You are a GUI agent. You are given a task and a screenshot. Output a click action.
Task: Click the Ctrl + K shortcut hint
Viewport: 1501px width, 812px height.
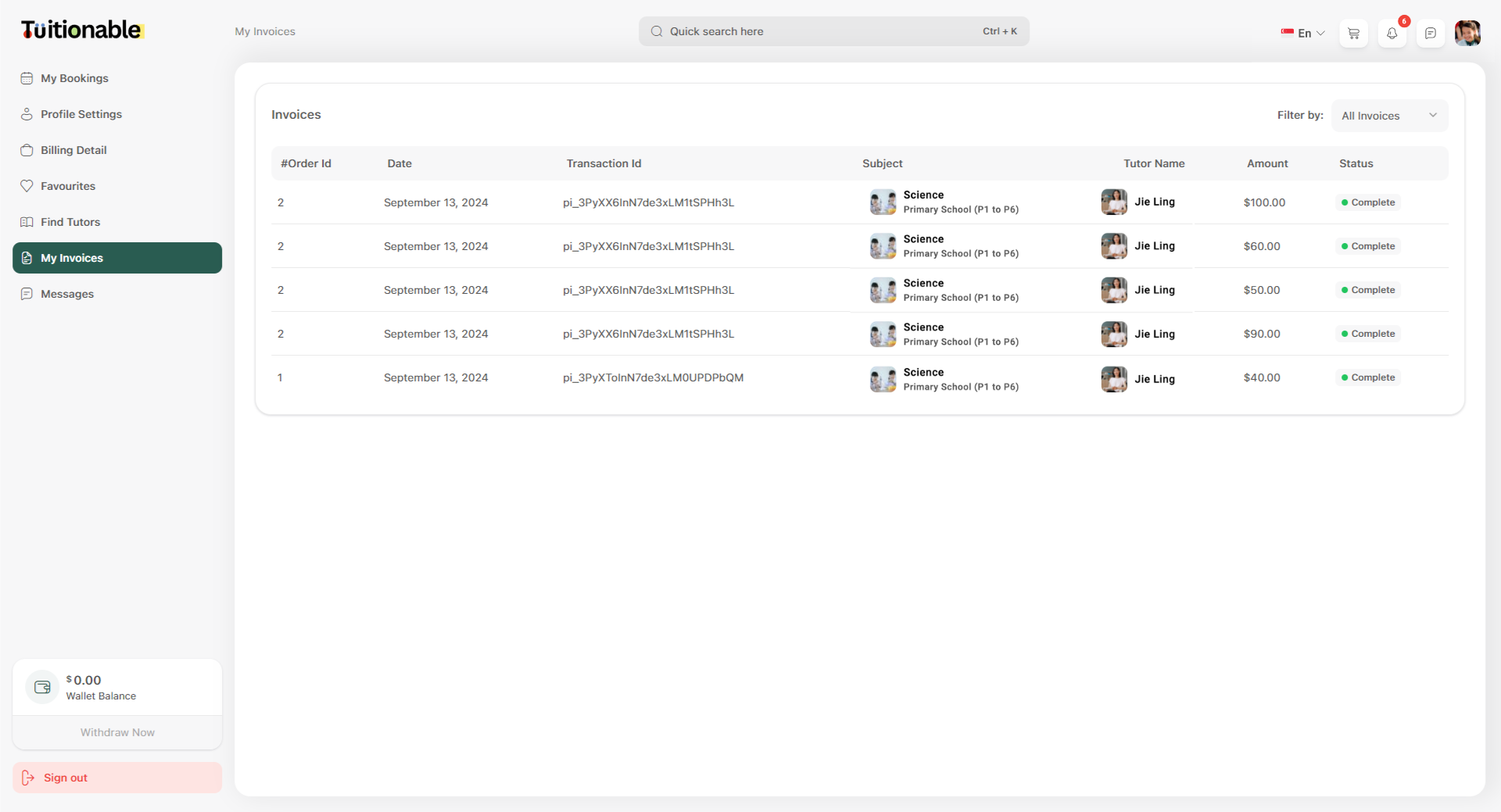coord(1000,31)
